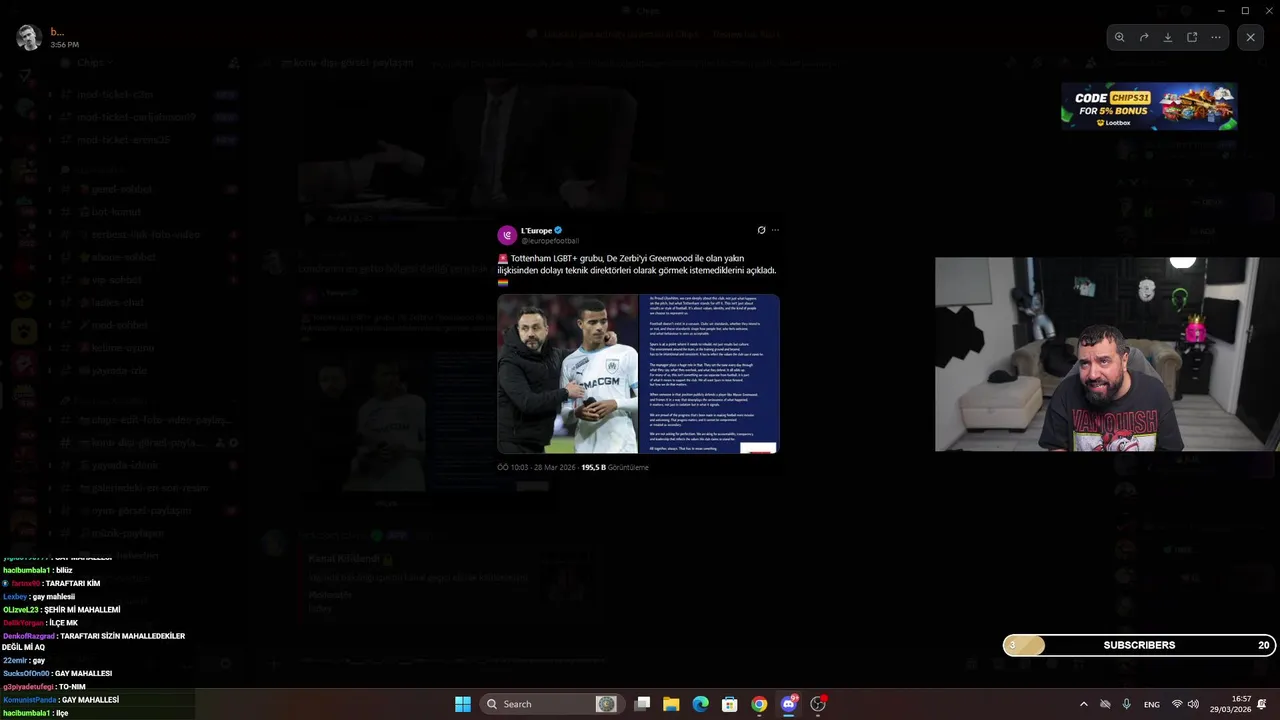
Task: Open File Explorer from the taskbar
Action: [x=671, y=704]
